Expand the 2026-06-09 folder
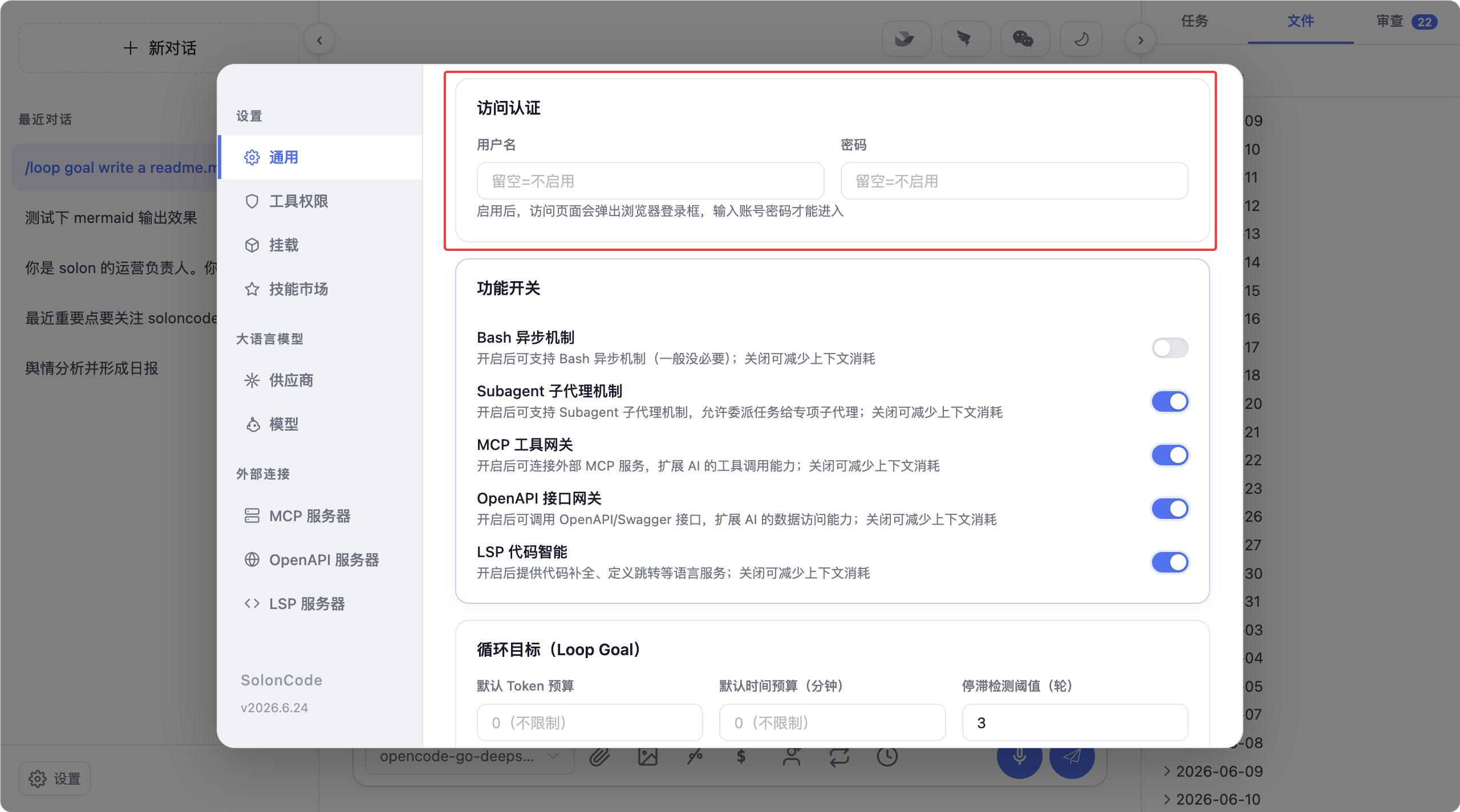The image size is (1460, 812). click(x=1213, y=772)
